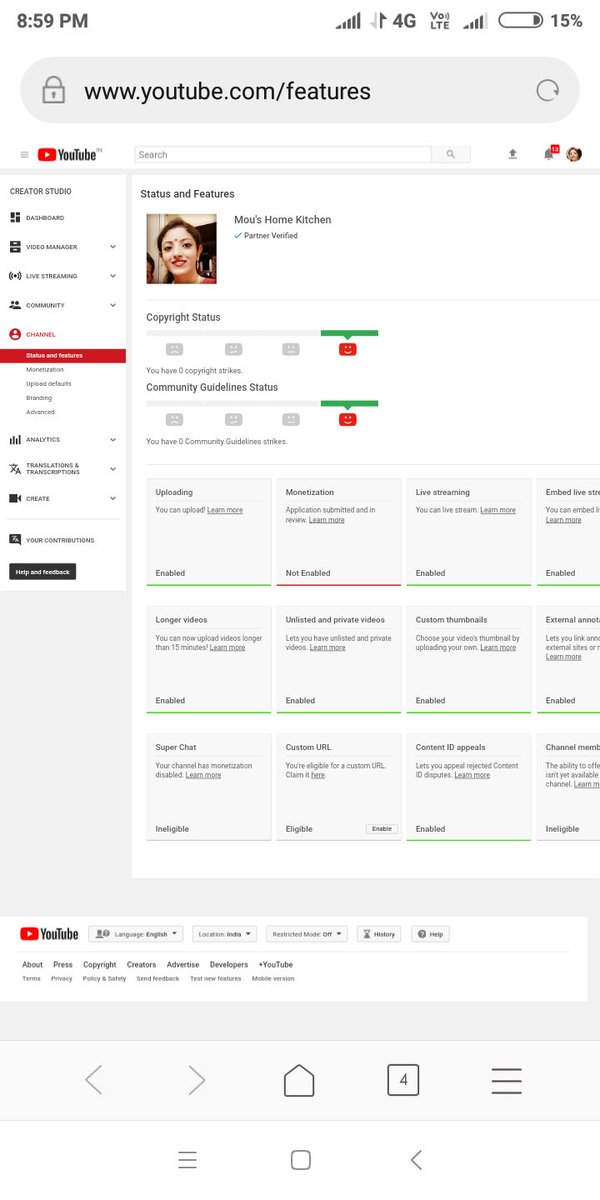Viewport: 600px width, 1200px height.
Task: Click the footer History button
Action: coord(379,934)
